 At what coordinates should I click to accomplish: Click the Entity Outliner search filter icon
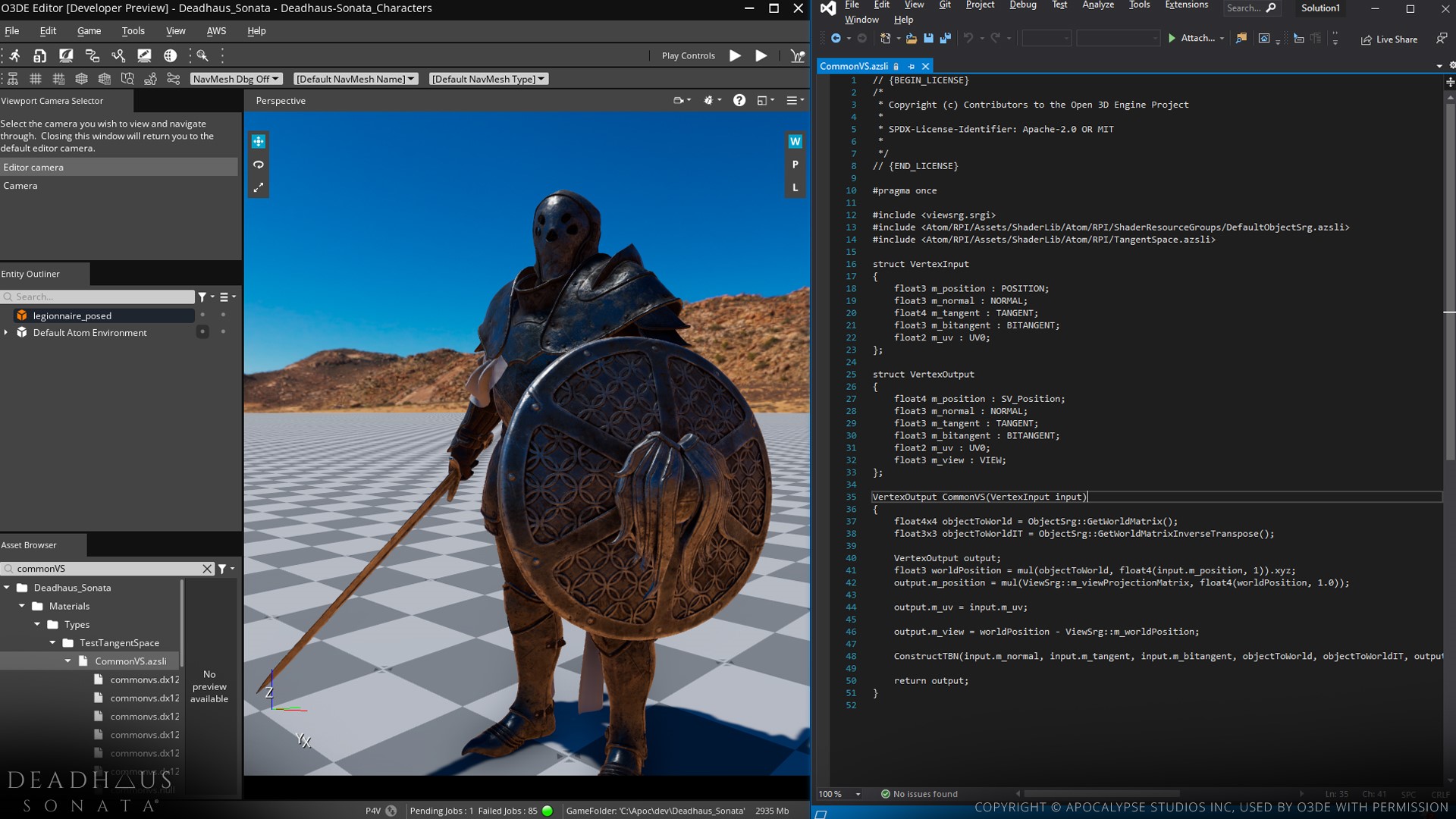[x=200, y=296]
